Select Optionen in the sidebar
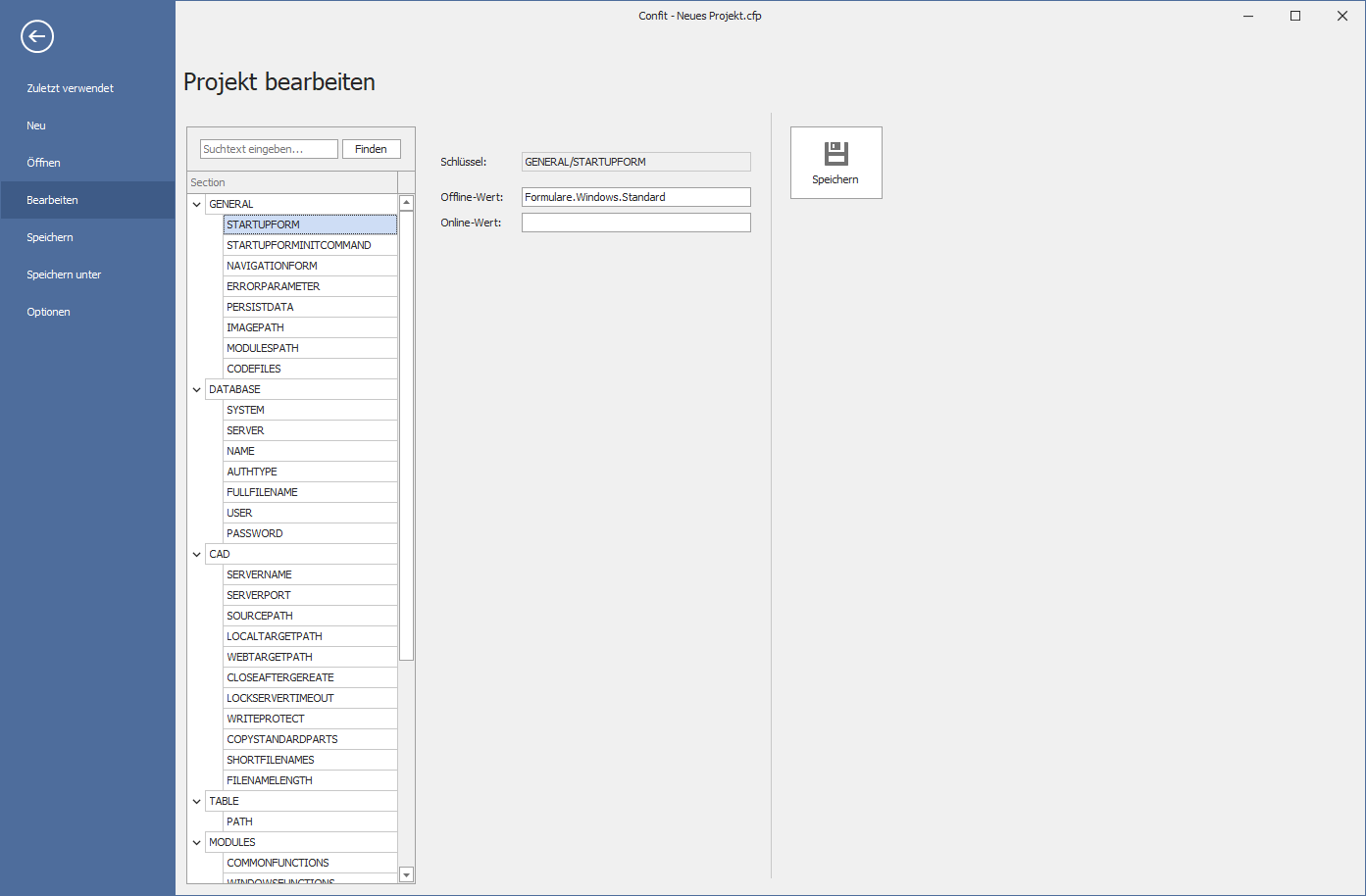 [x=48, y=312]
